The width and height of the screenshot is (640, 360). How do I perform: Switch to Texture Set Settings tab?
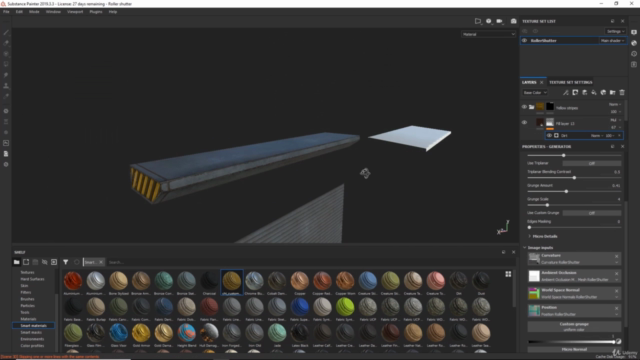tap(571, 82)
